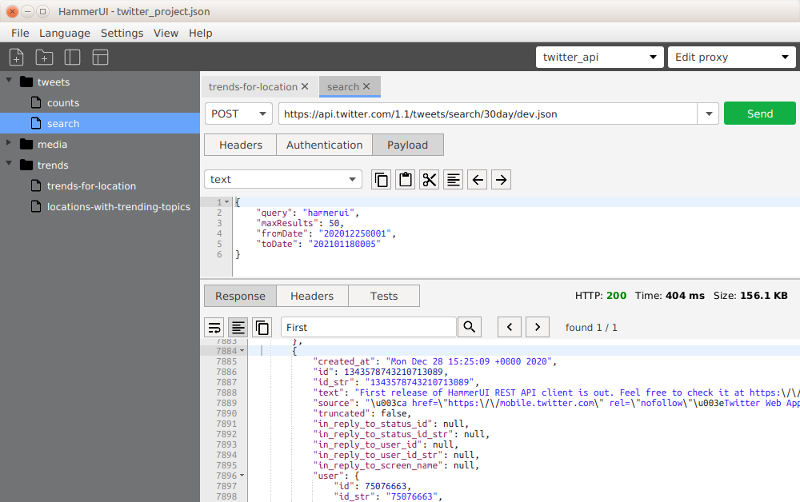This screenshot has width=800, height=502.
Task: Go to next search match arrow
Action: [x=538, y=327]
